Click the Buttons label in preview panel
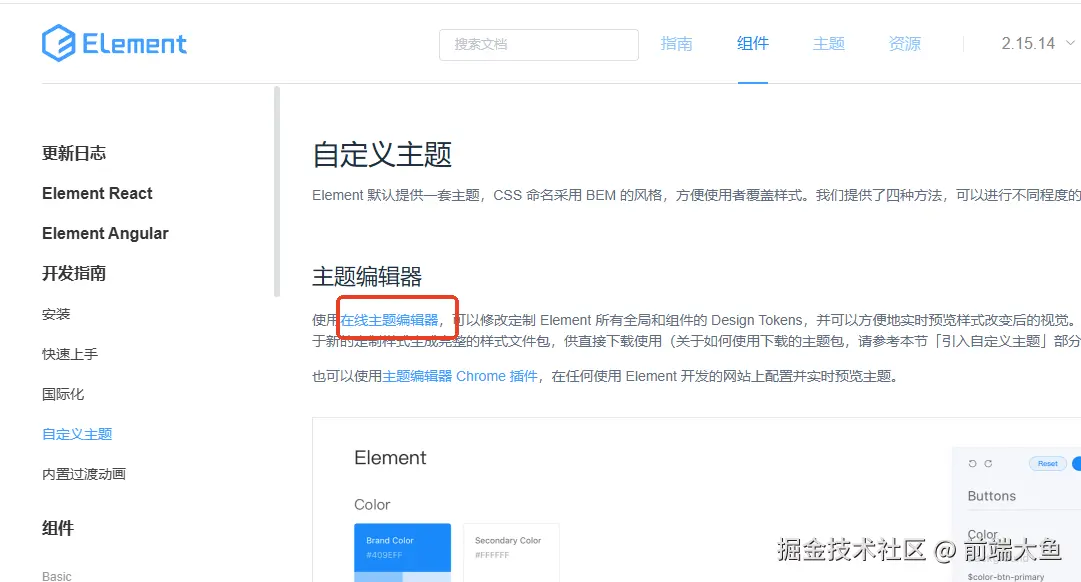Viewport: 1081px width, 582px height. point(991,496)
